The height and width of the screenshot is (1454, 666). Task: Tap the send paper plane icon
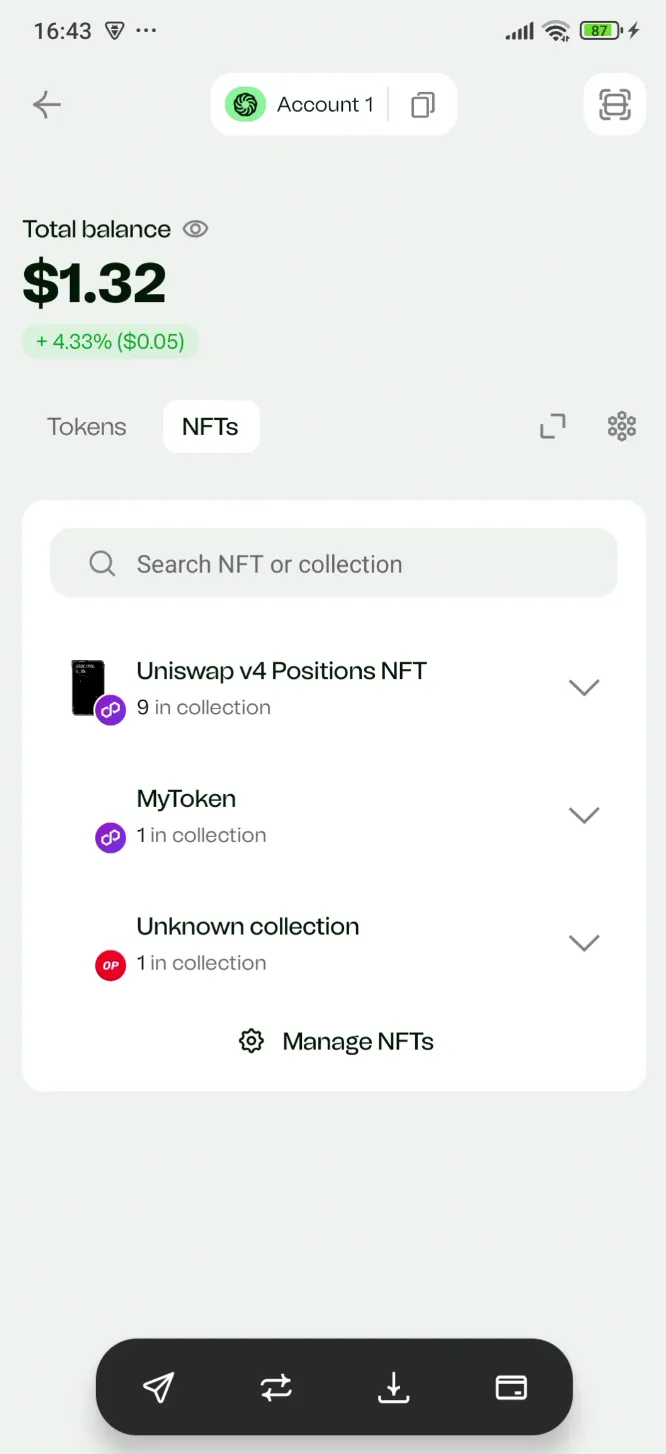pyautogui.click(x=159, y=1387)
